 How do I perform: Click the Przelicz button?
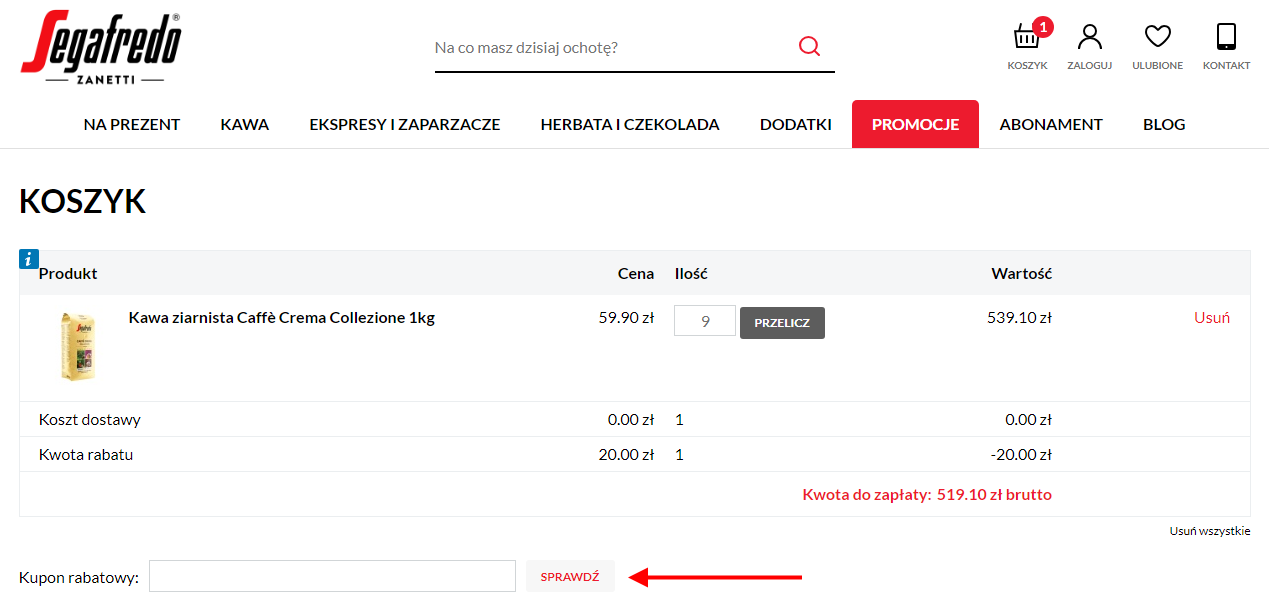[x=782, y=323]
